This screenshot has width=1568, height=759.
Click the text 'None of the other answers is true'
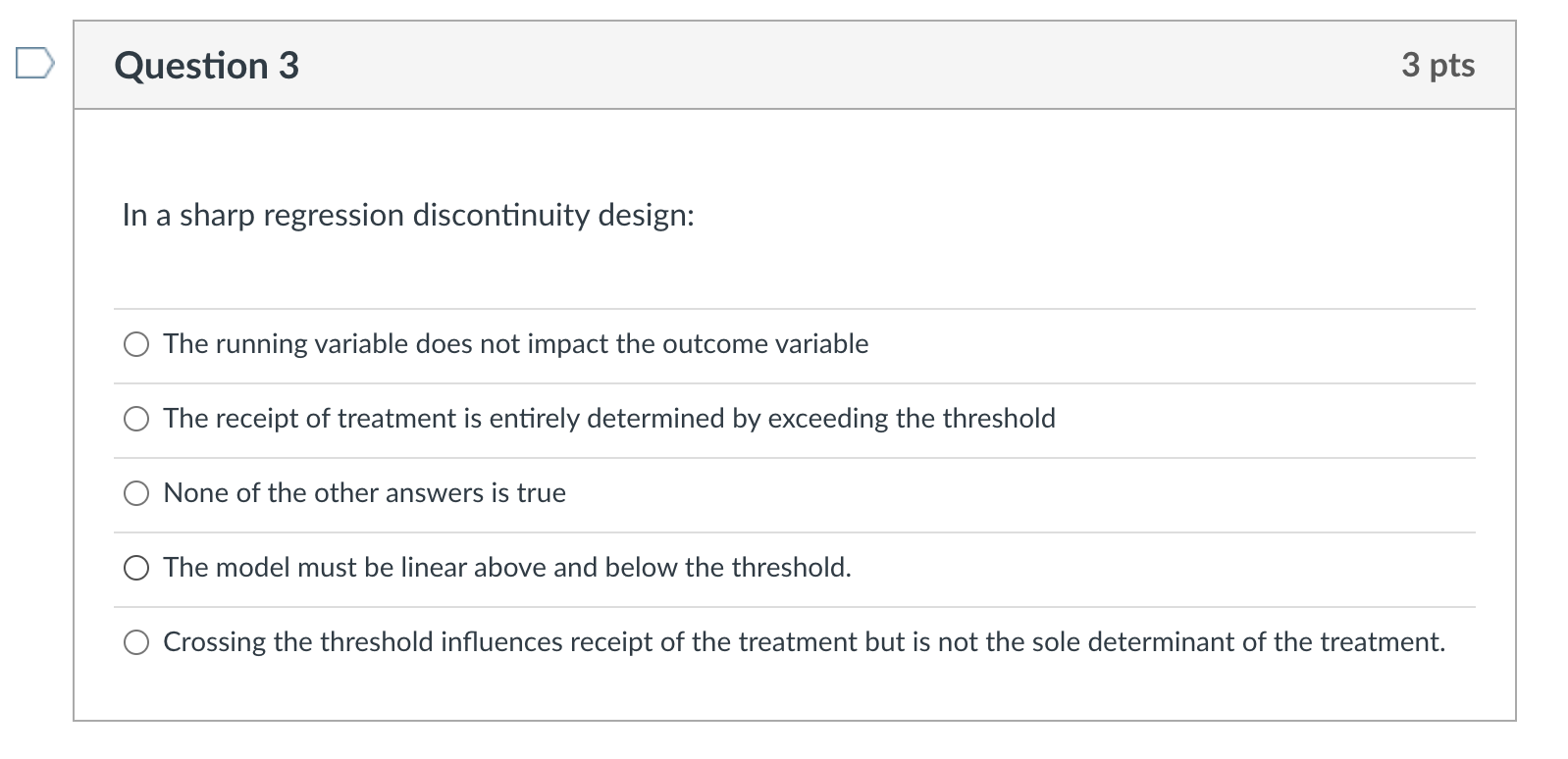tap(365, 493)
